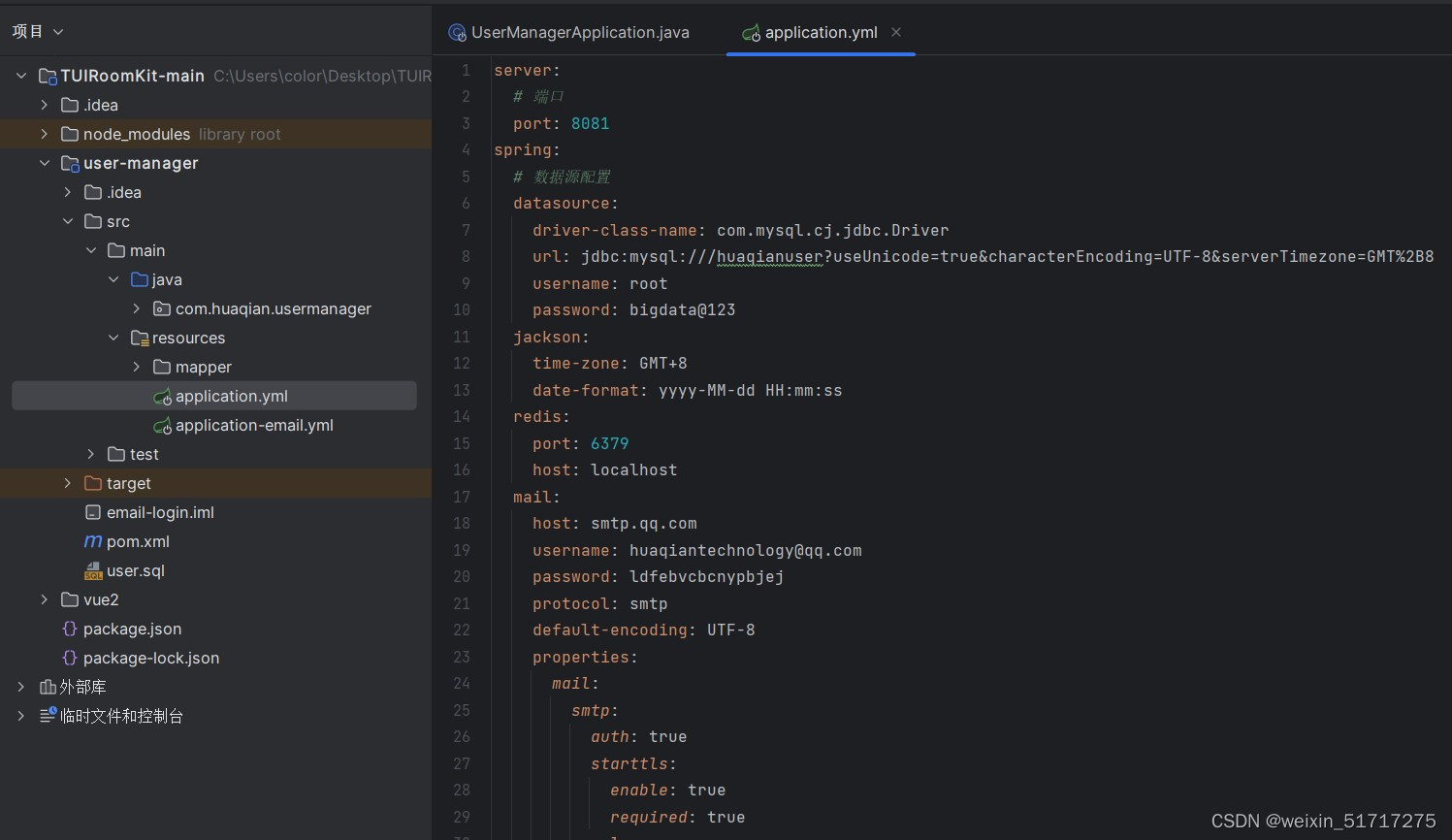The height and width of the screenshot is (840, 1452).
Task: Click the scratch files icon beside 临时文件和控制台
Action: pos(46,716)
